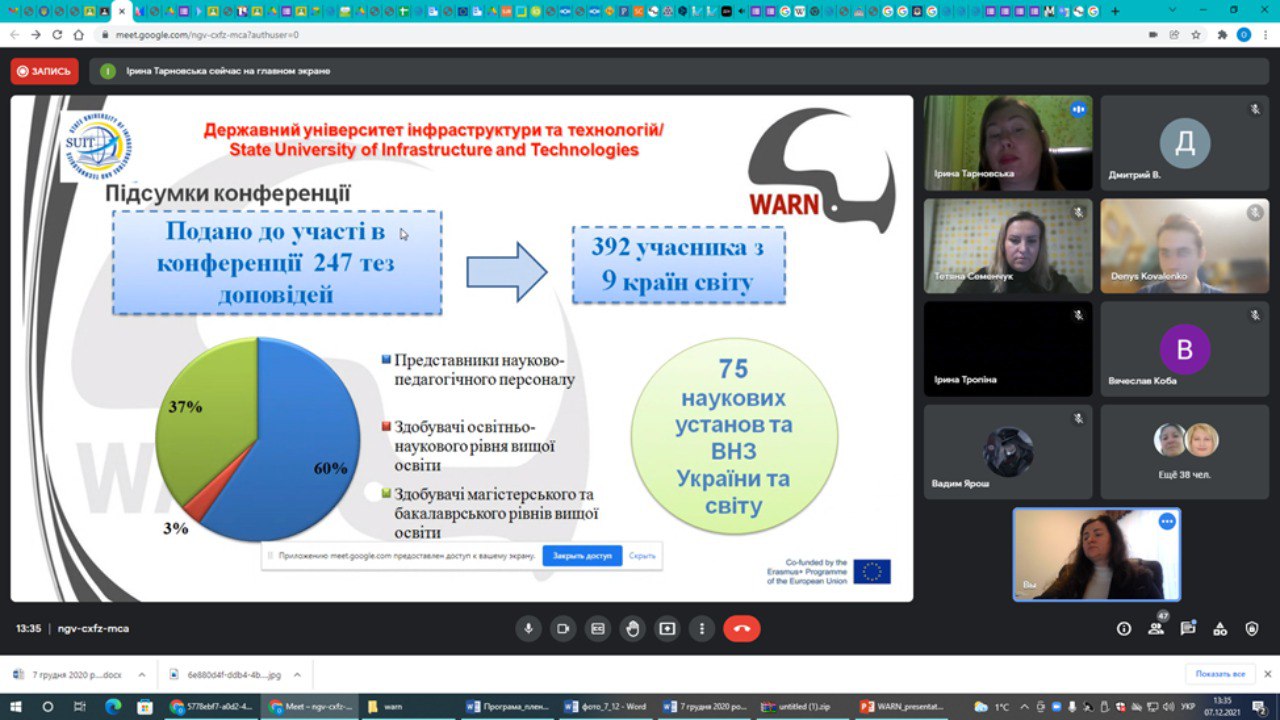Screen dimensions: 1280x720
Task: Click the Скрыть link in sharing bar
Action: [x=642, y=556]
